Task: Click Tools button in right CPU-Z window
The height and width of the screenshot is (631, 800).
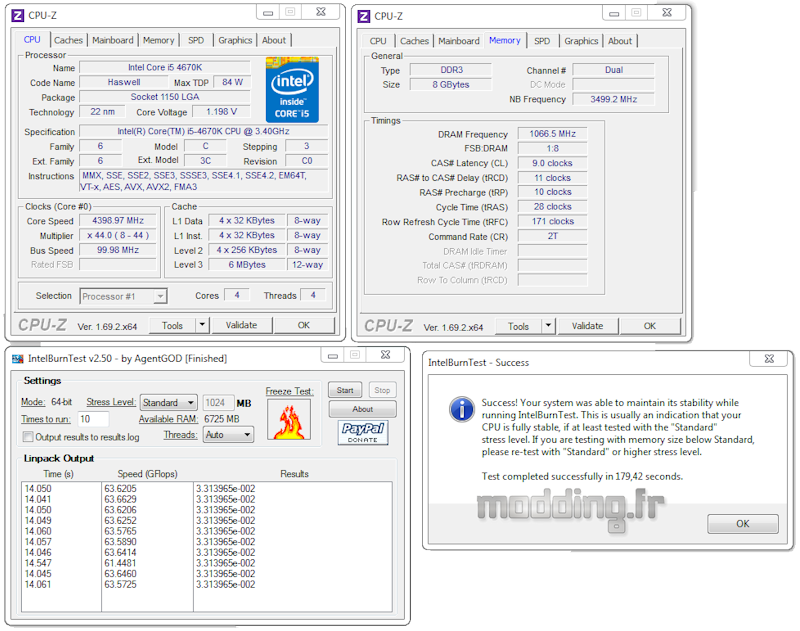Action: 518,326
